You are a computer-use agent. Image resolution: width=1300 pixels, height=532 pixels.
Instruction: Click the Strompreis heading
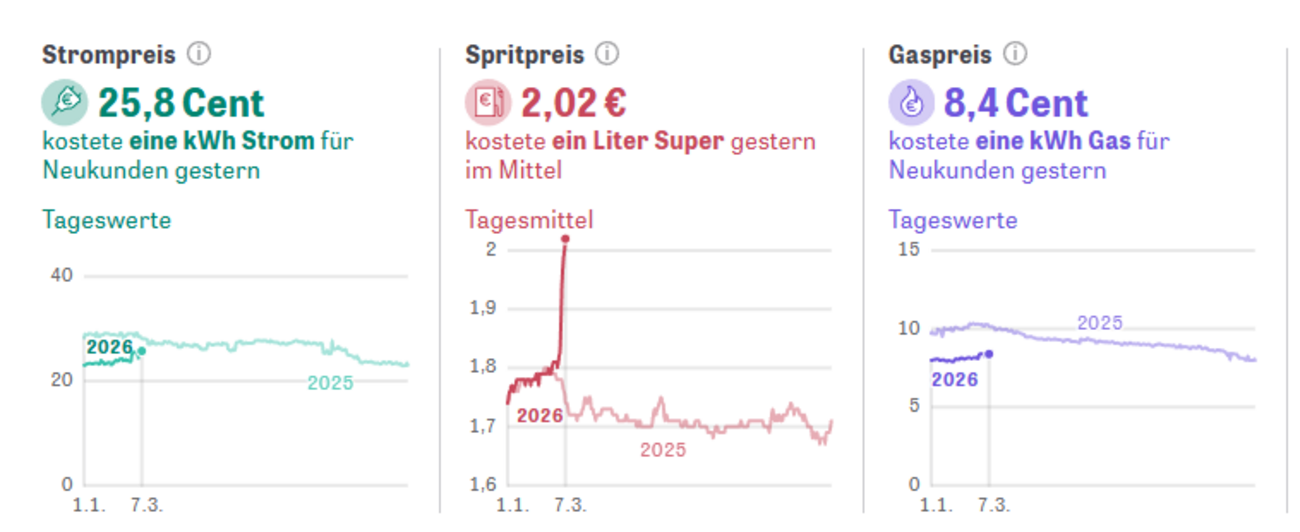tap(109, 54)
